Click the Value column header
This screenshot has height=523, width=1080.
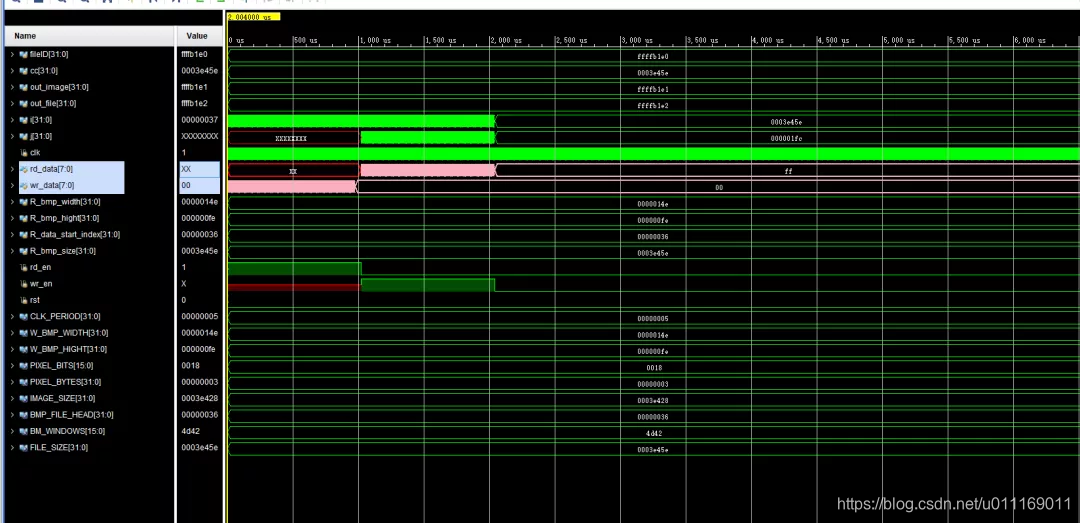coord(200,36)
